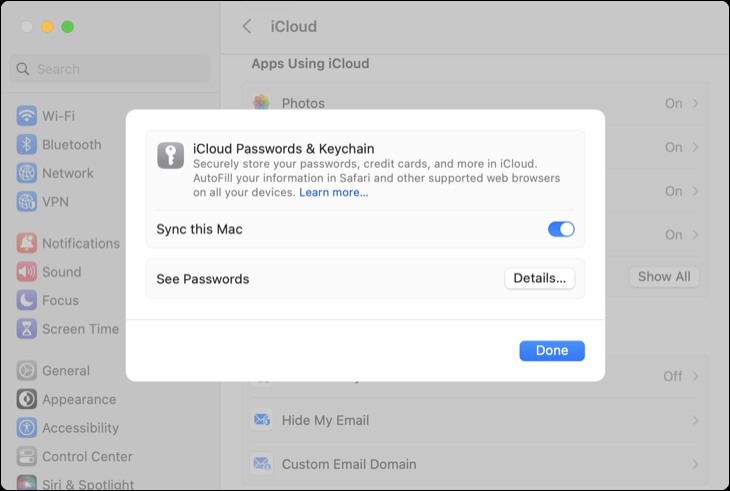Open the Details... button for passwords
730x491 pixels.
tap(540, 278)
